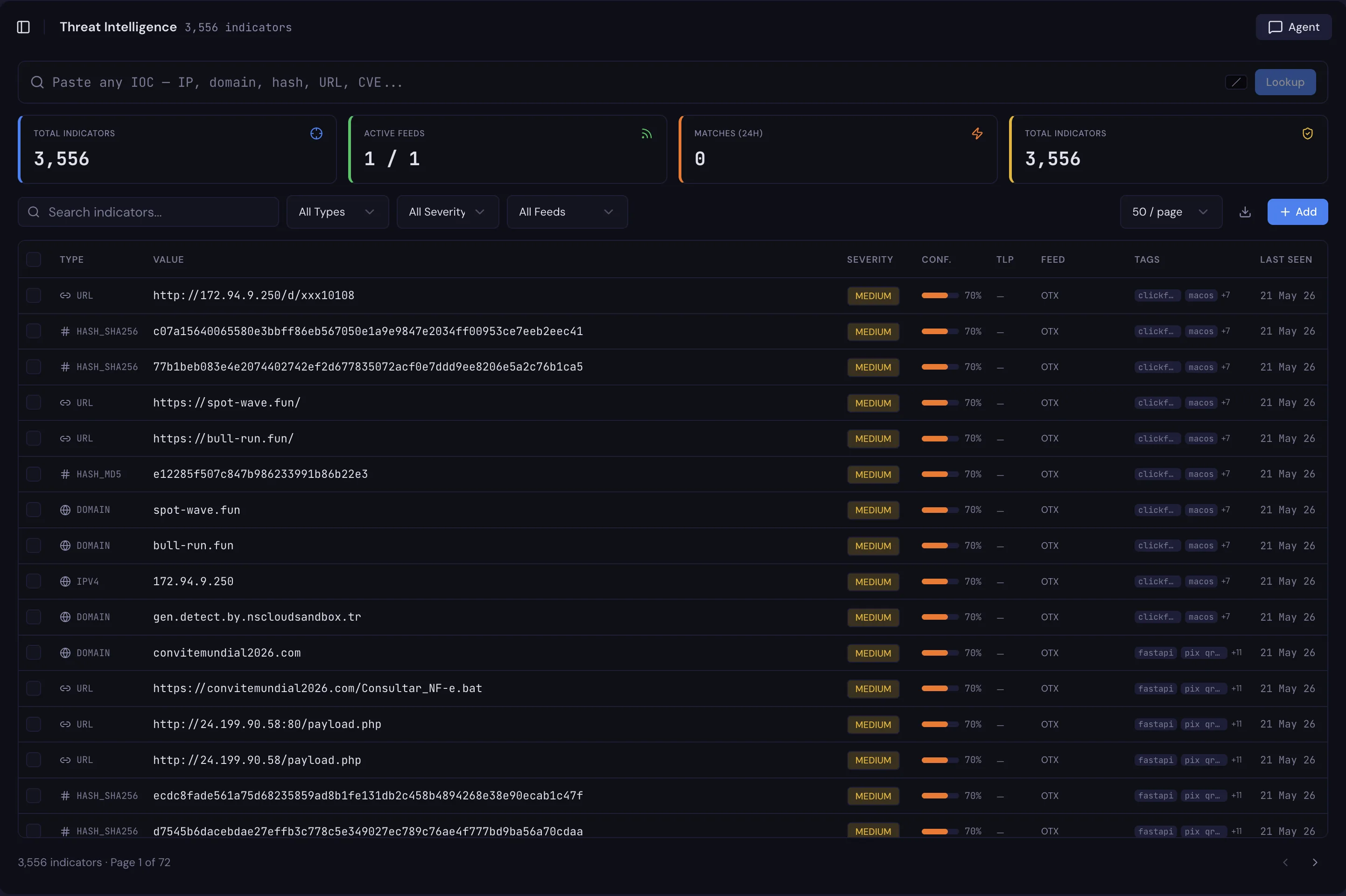Click globe icon of convitemundial2026.com domain row
Image resolution: width=1346 pixels, height=896 pixels.
(65, 652)
